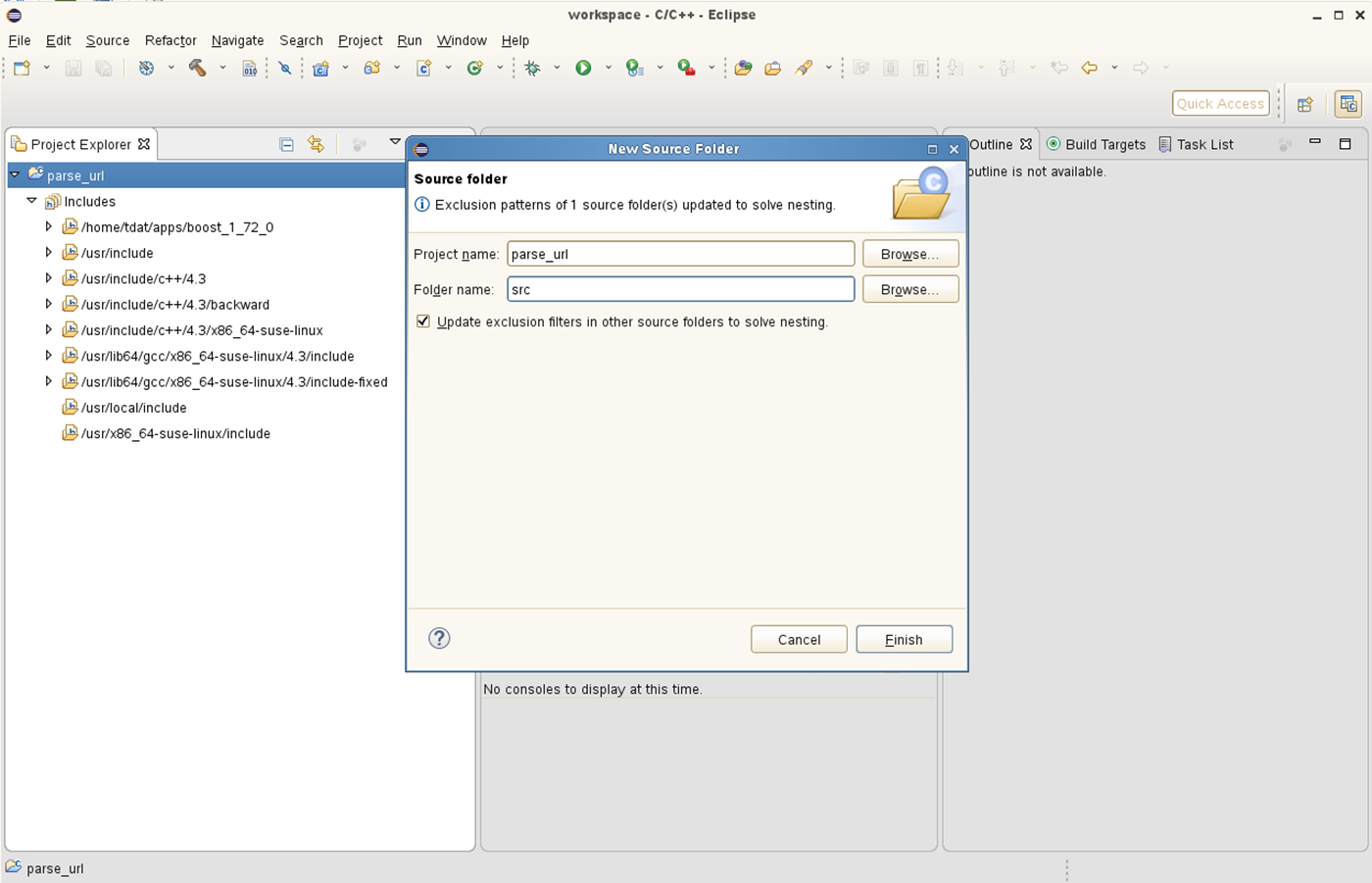Switch to Task List tab
Screen dimensions: 1372x883
click(x=1196, y=144)
